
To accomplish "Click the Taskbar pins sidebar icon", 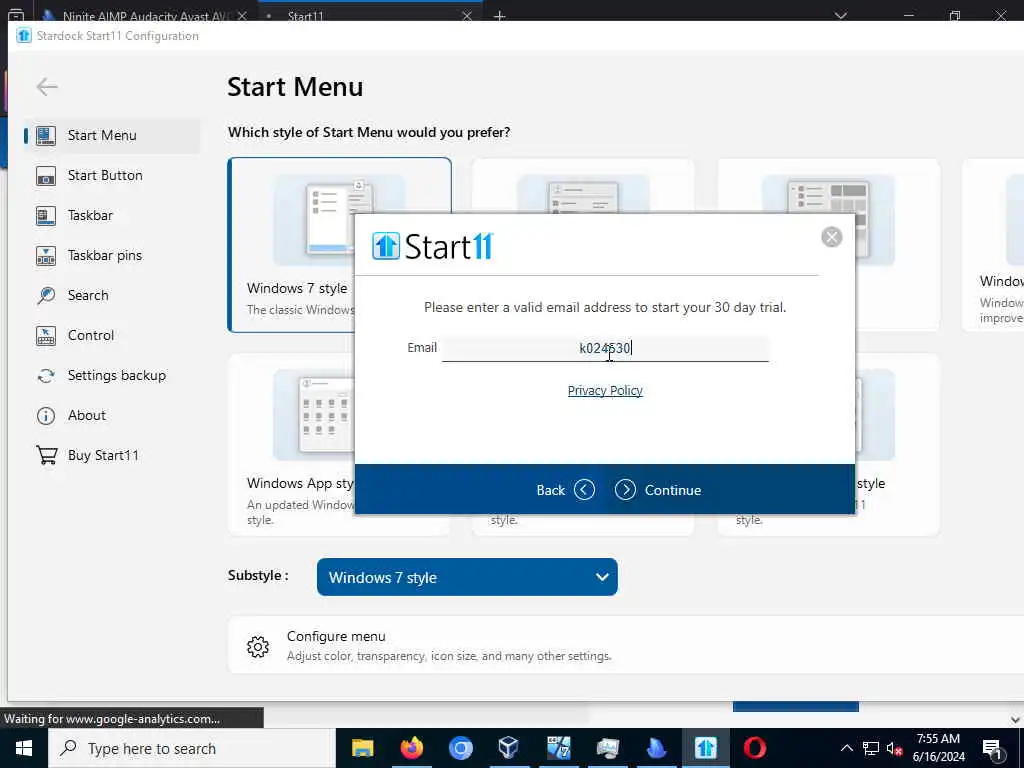I will [46, 255].
